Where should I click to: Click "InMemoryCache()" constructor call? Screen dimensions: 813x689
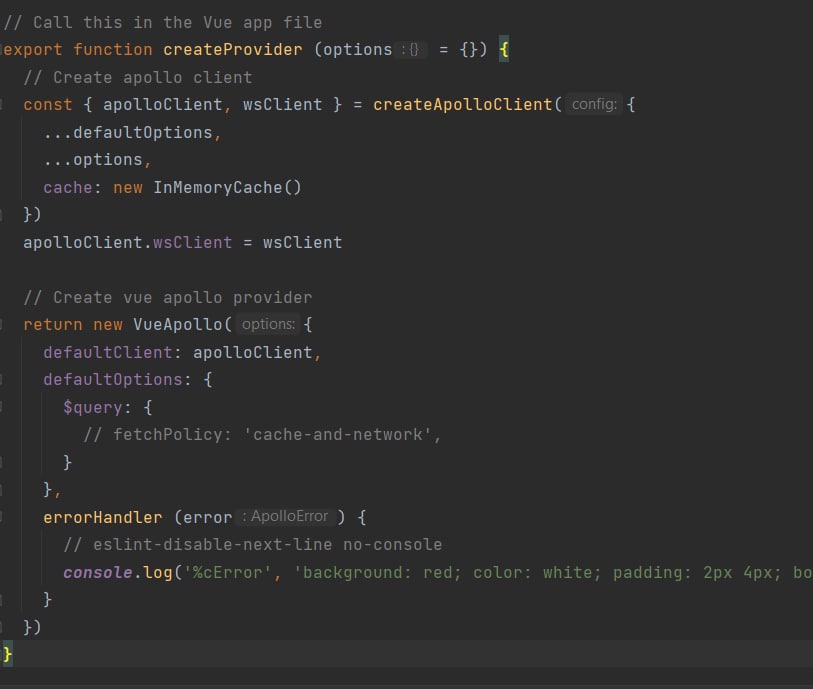[x=227, y=188]
